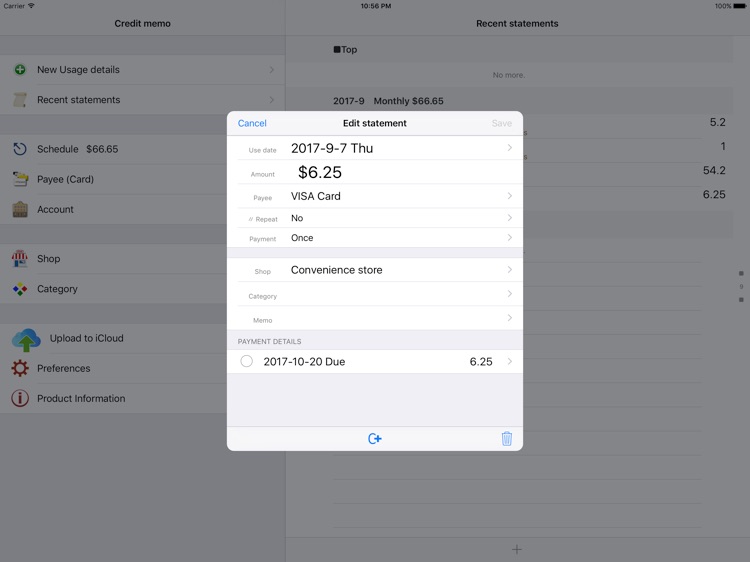Screen dimensions: 750x562
Task: Open Preferences in the sidebar
Action: click(113, 368)
